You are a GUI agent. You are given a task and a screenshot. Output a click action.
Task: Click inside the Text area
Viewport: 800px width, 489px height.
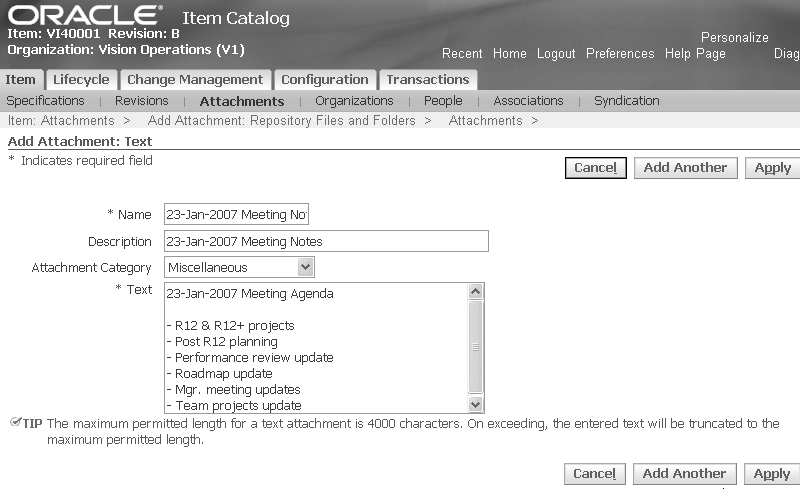[x=316, y=348]
